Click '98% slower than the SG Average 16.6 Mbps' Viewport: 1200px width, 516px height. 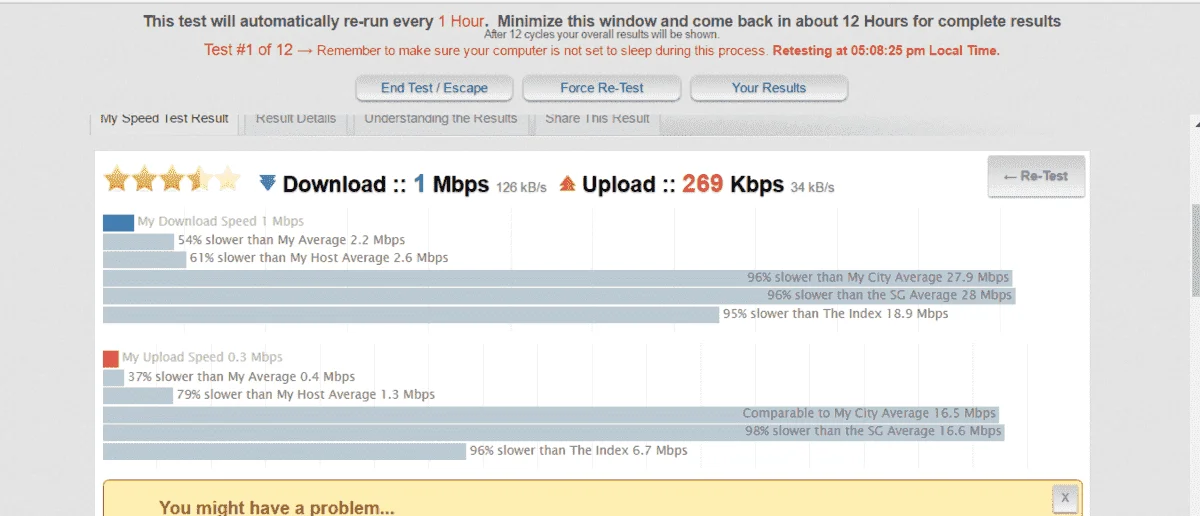pyautogui.click(x=873, y=432)
